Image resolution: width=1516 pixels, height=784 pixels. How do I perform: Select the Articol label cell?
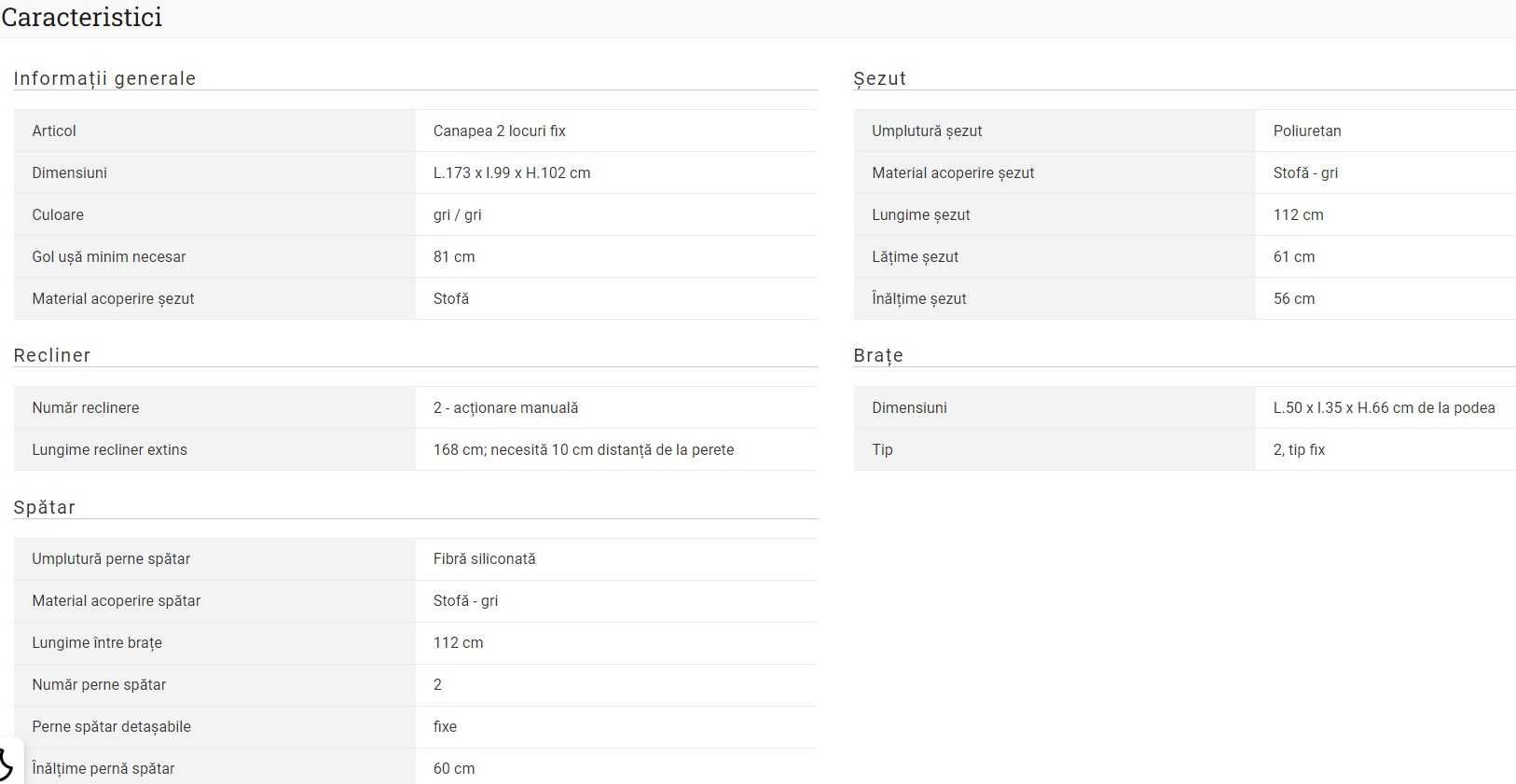click(214, 131)
